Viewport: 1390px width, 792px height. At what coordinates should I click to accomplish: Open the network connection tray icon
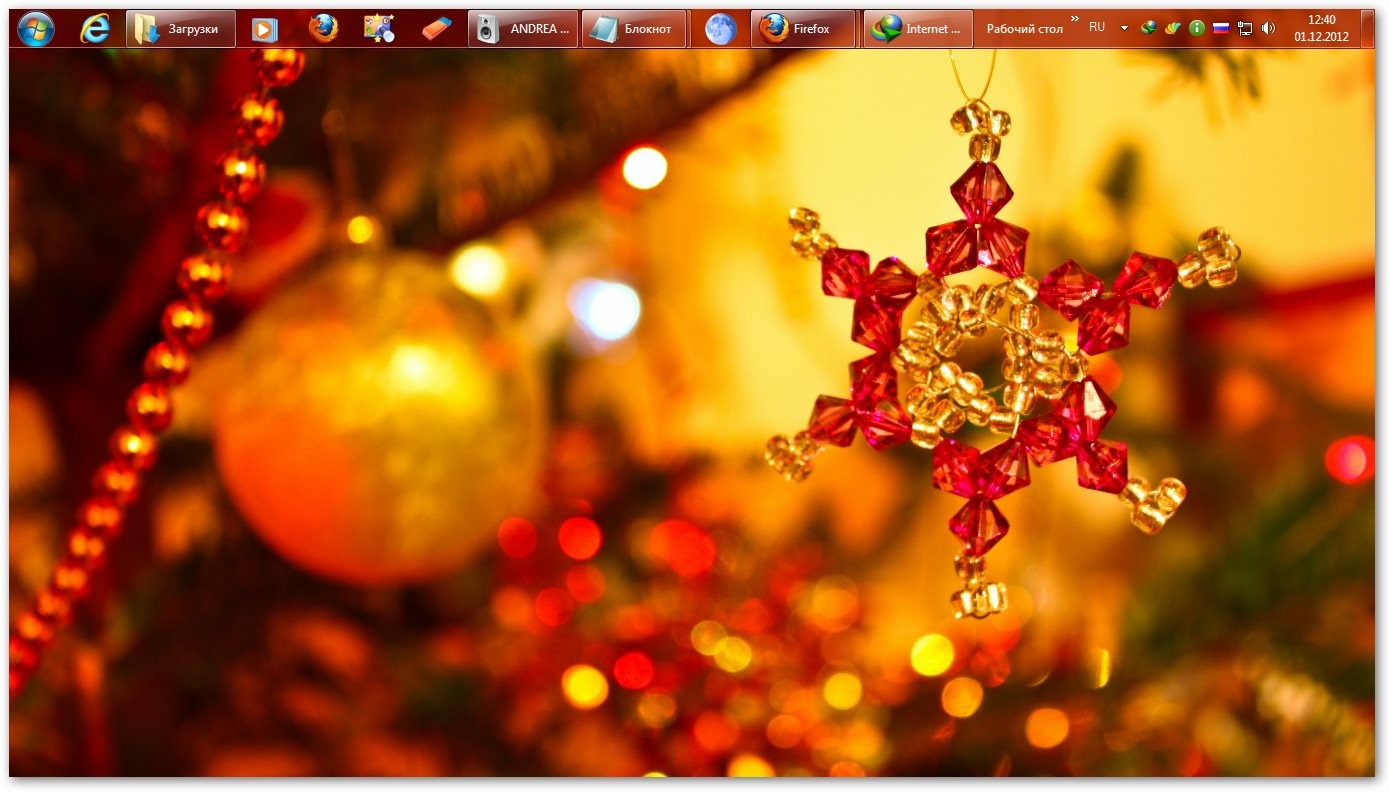1245,28
